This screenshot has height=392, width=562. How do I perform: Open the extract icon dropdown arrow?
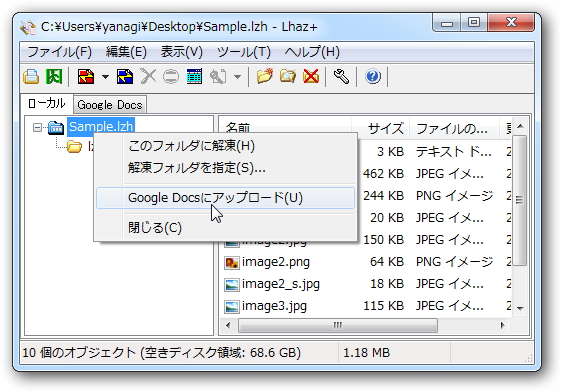click(x=105, y=76)
